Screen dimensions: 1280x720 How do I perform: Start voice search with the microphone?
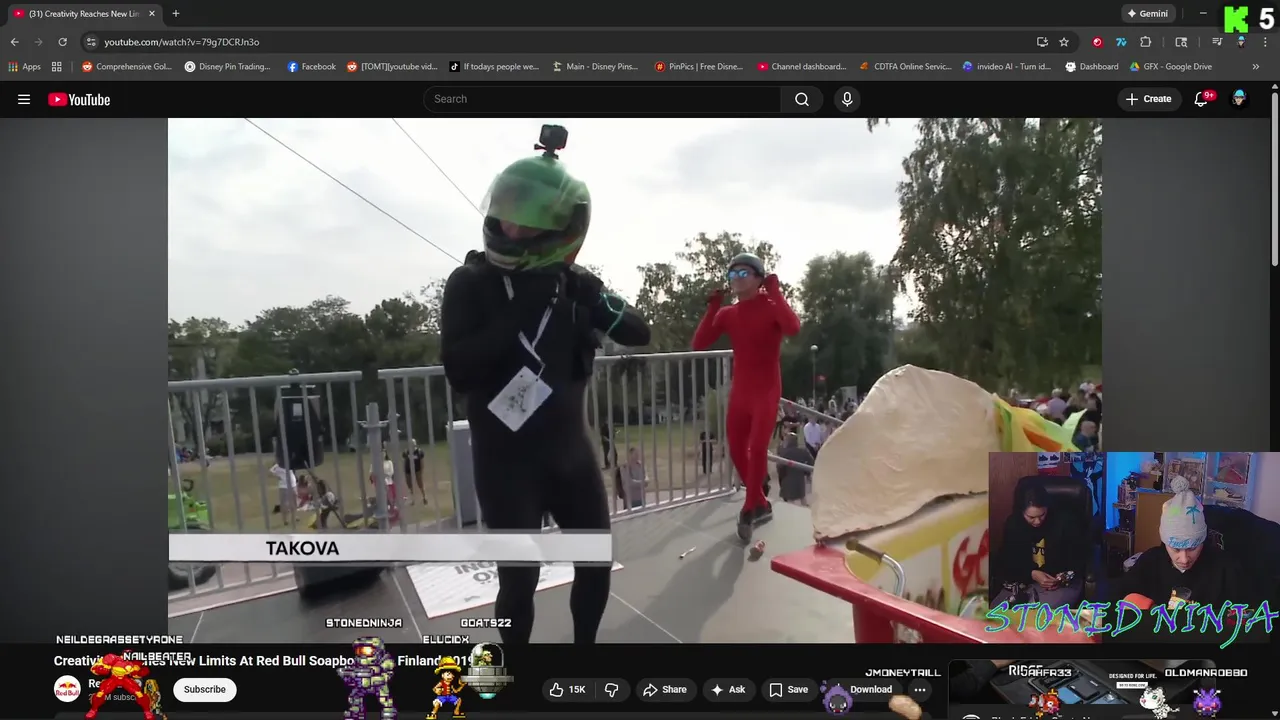847,99
